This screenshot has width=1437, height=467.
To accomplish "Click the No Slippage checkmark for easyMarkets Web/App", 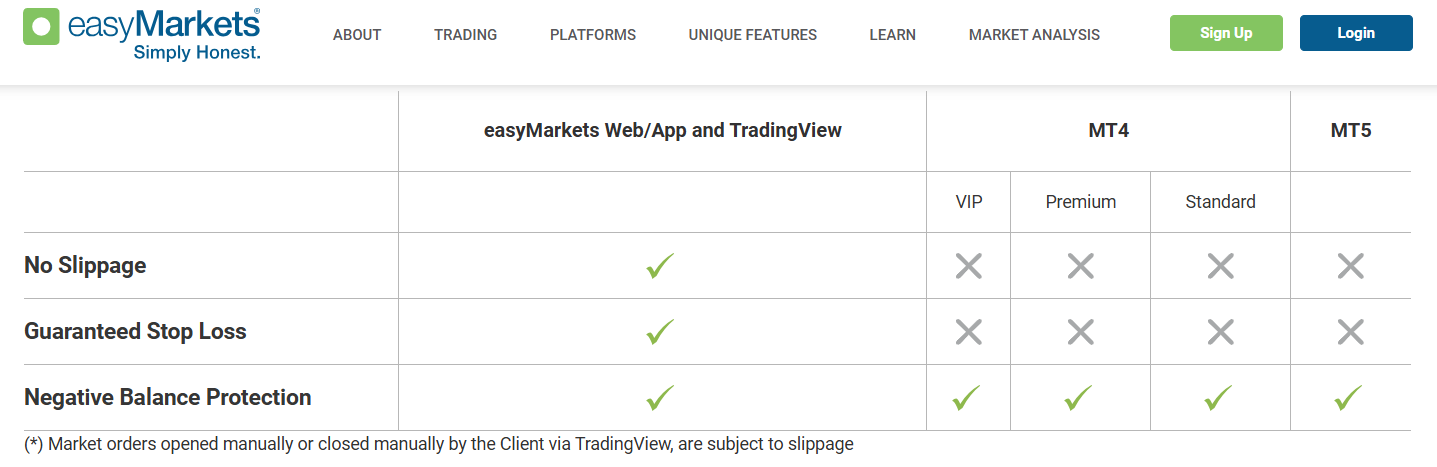I will [660, 266].
